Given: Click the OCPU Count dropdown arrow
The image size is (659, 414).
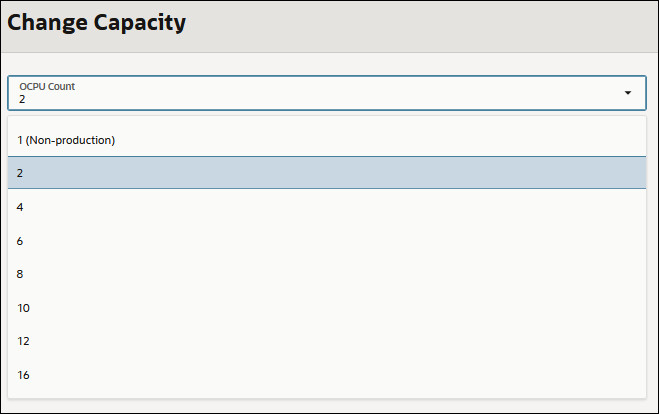Looking at the screenshot, I should [x=628, y=93].
